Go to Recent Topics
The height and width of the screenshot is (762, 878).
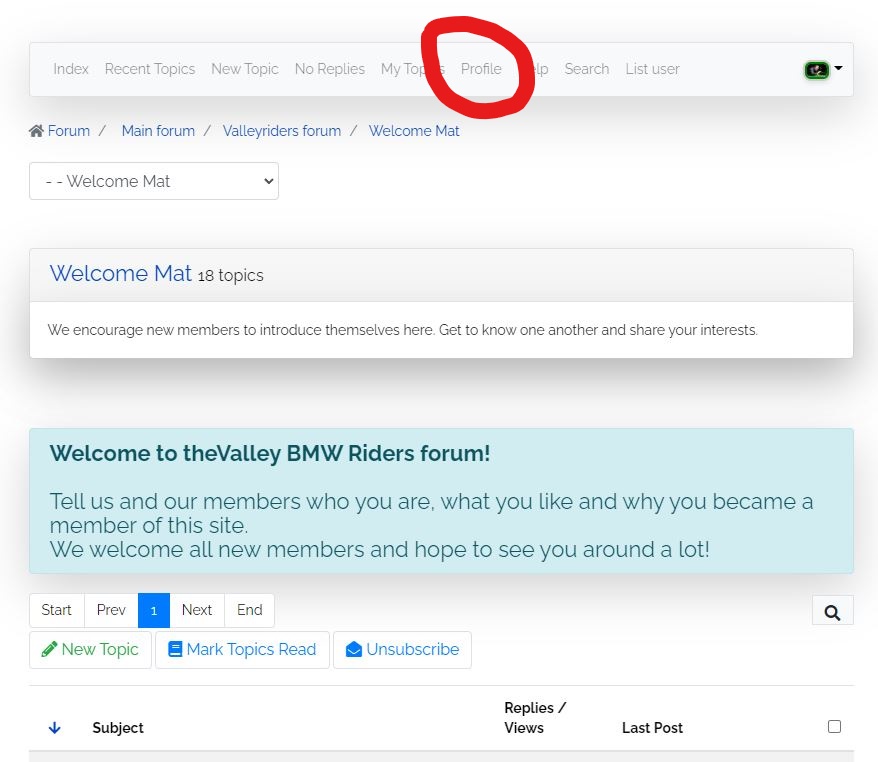[150, 69]
